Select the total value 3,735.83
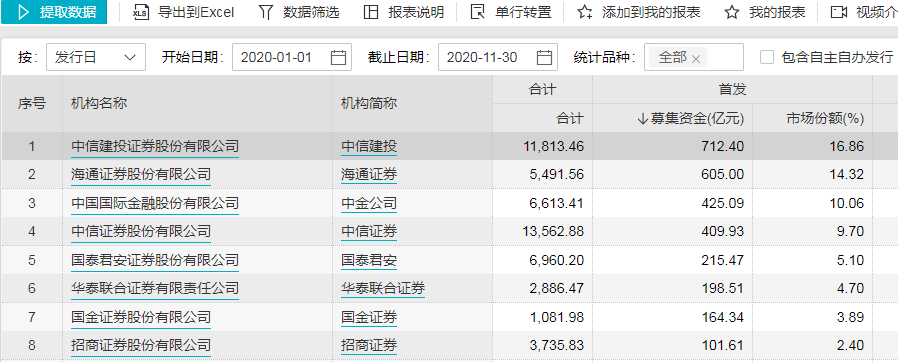 coord(556,345)
